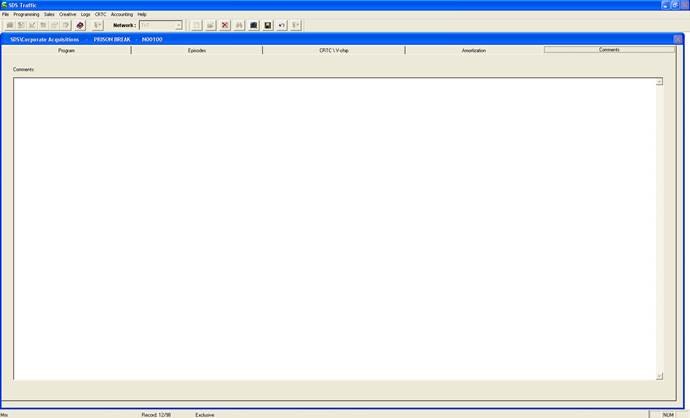
Task: Click the last toolbar icon after undo
Action: [x=296, y=25]
